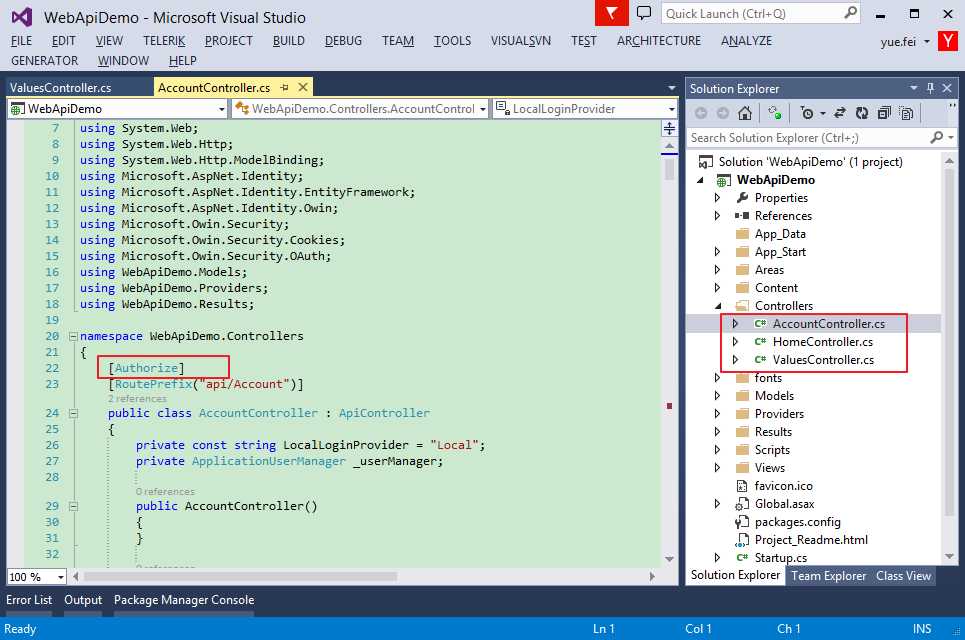
Task: Open the class navigation dropdown
Action: (483, 109)
